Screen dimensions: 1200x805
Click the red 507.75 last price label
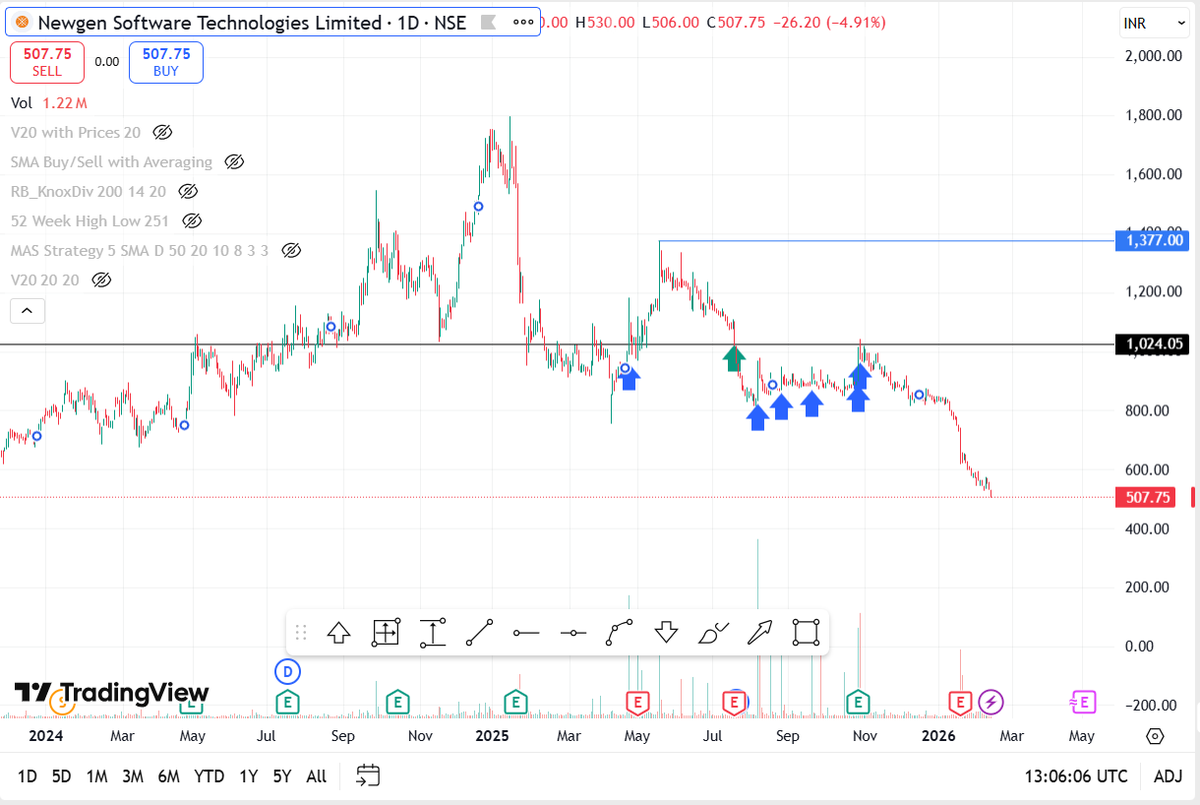coord(1145,497)
